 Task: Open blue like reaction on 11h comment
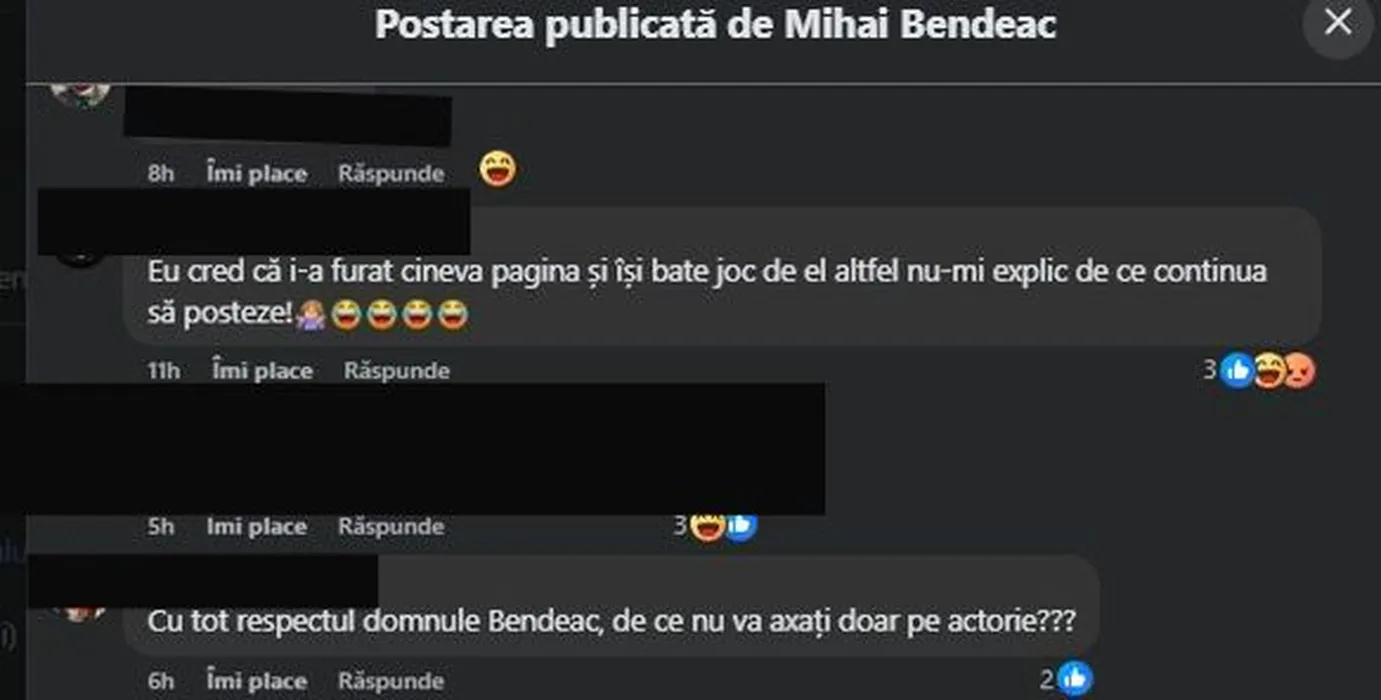point(1237,371)
